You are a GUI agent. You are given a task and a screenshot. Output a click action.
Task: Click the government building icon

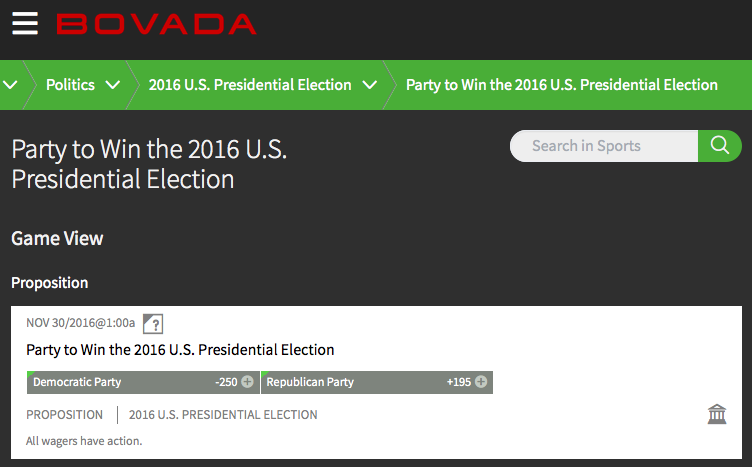[717, 414]
